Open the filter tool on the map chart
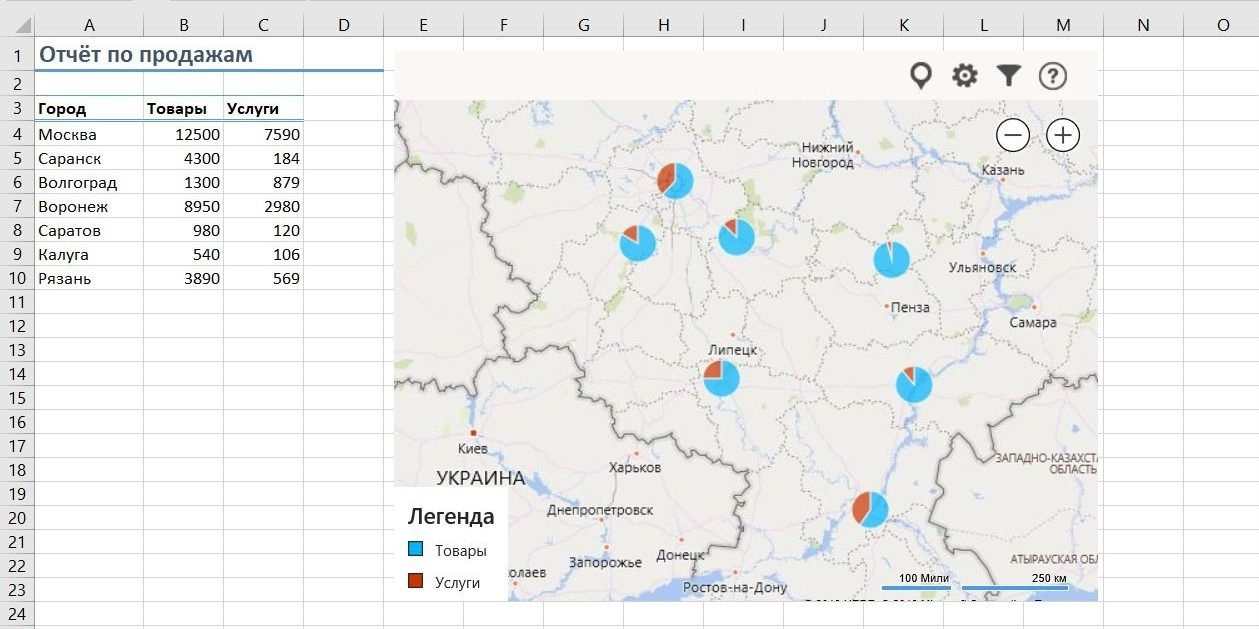 tap(1008, 74)
